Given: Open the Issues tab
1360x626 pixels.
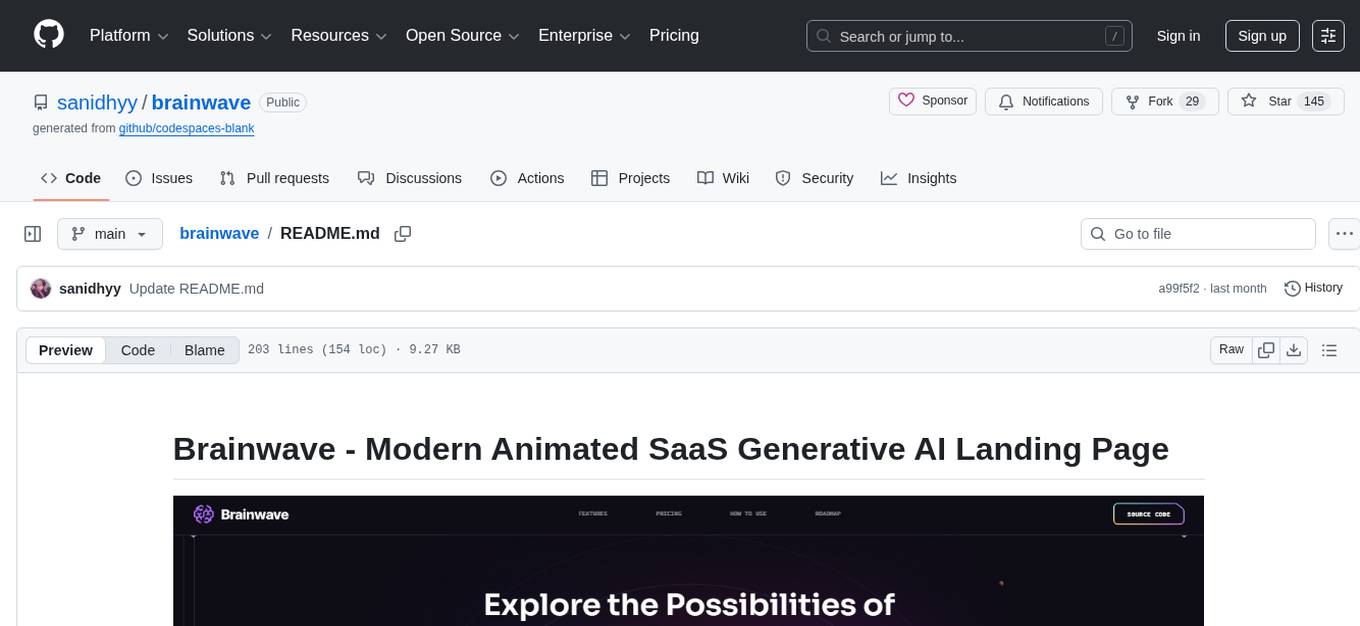Looking at the screenshot, I should [x=159, y=178].
